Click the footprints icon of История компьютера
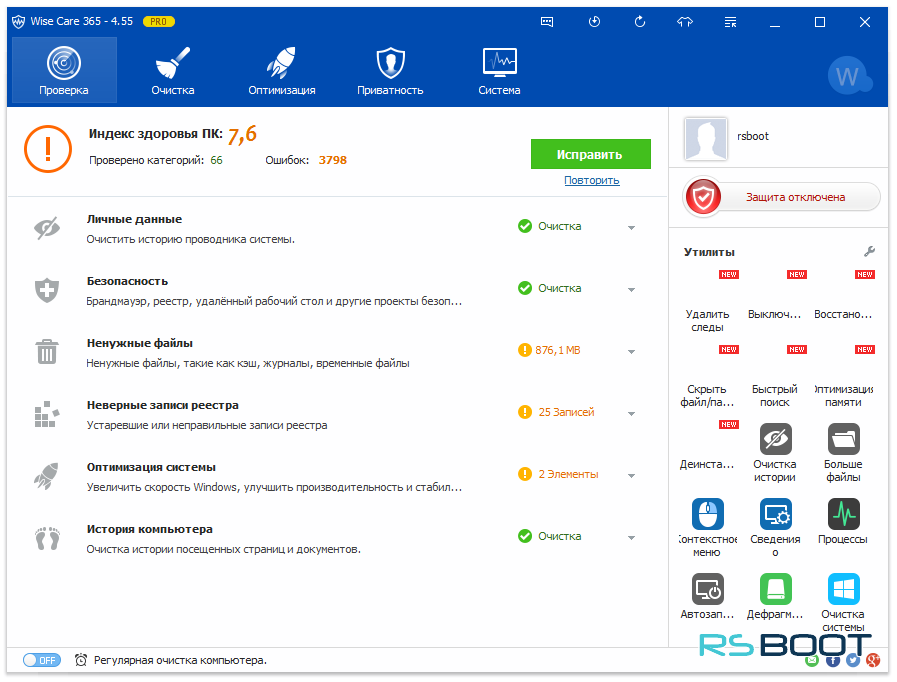The height and width of the screenshot is (682, 897). pos(47,538)
